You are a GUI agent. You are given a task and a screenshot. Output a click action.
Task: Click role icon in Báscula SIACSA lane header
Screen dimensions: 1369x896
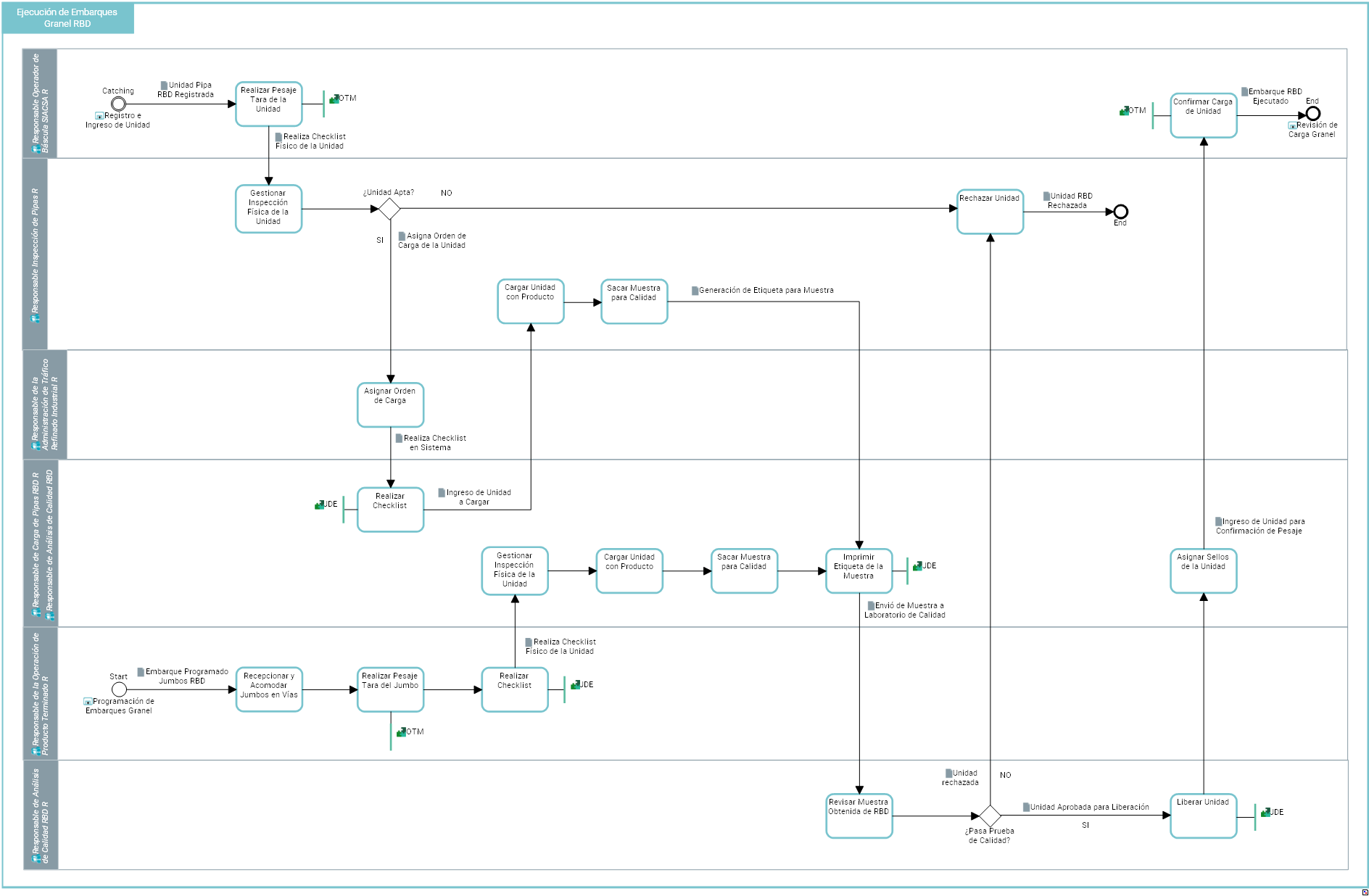(x=36, y=149)
